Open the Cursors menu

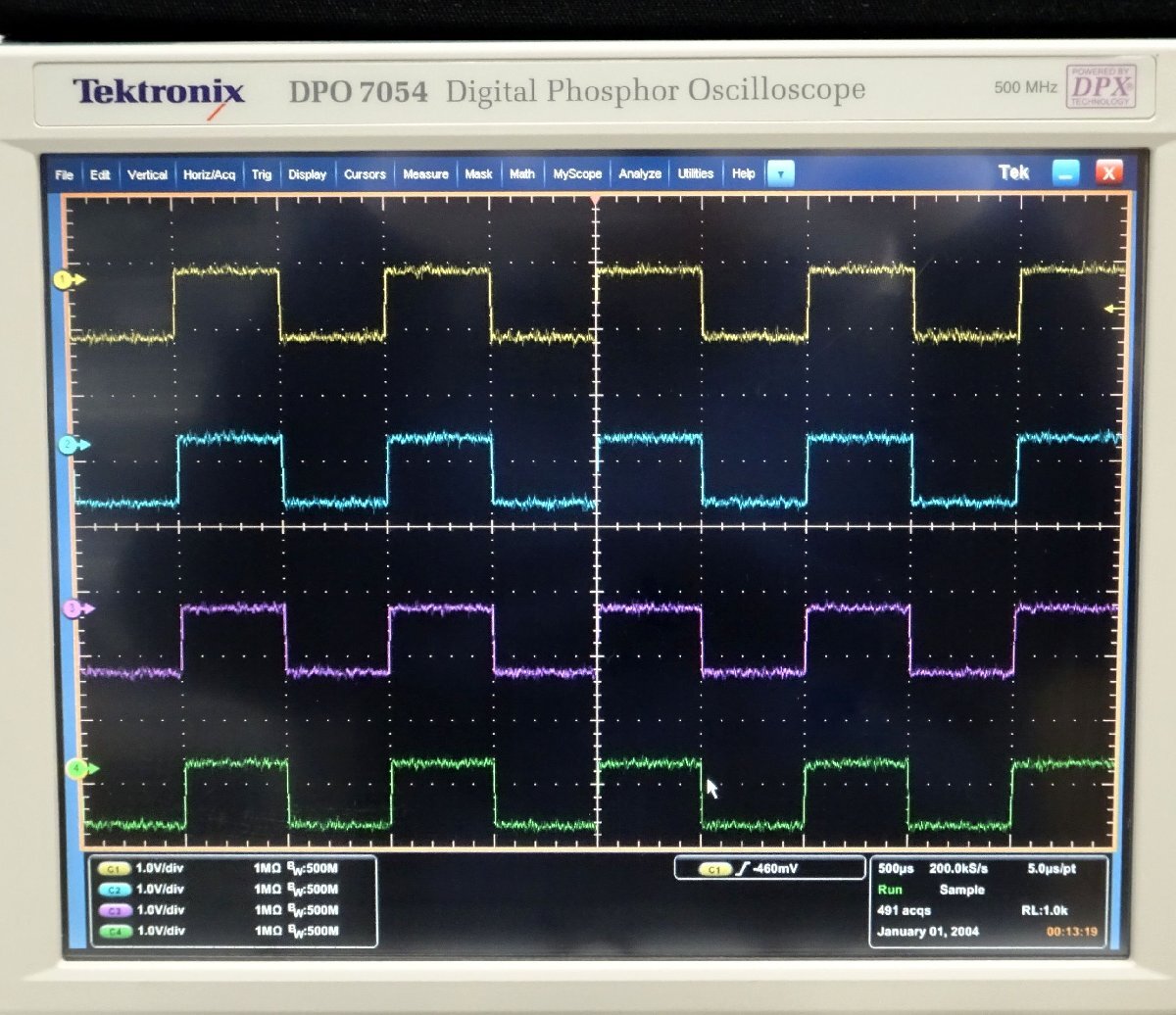coord(365,174)
